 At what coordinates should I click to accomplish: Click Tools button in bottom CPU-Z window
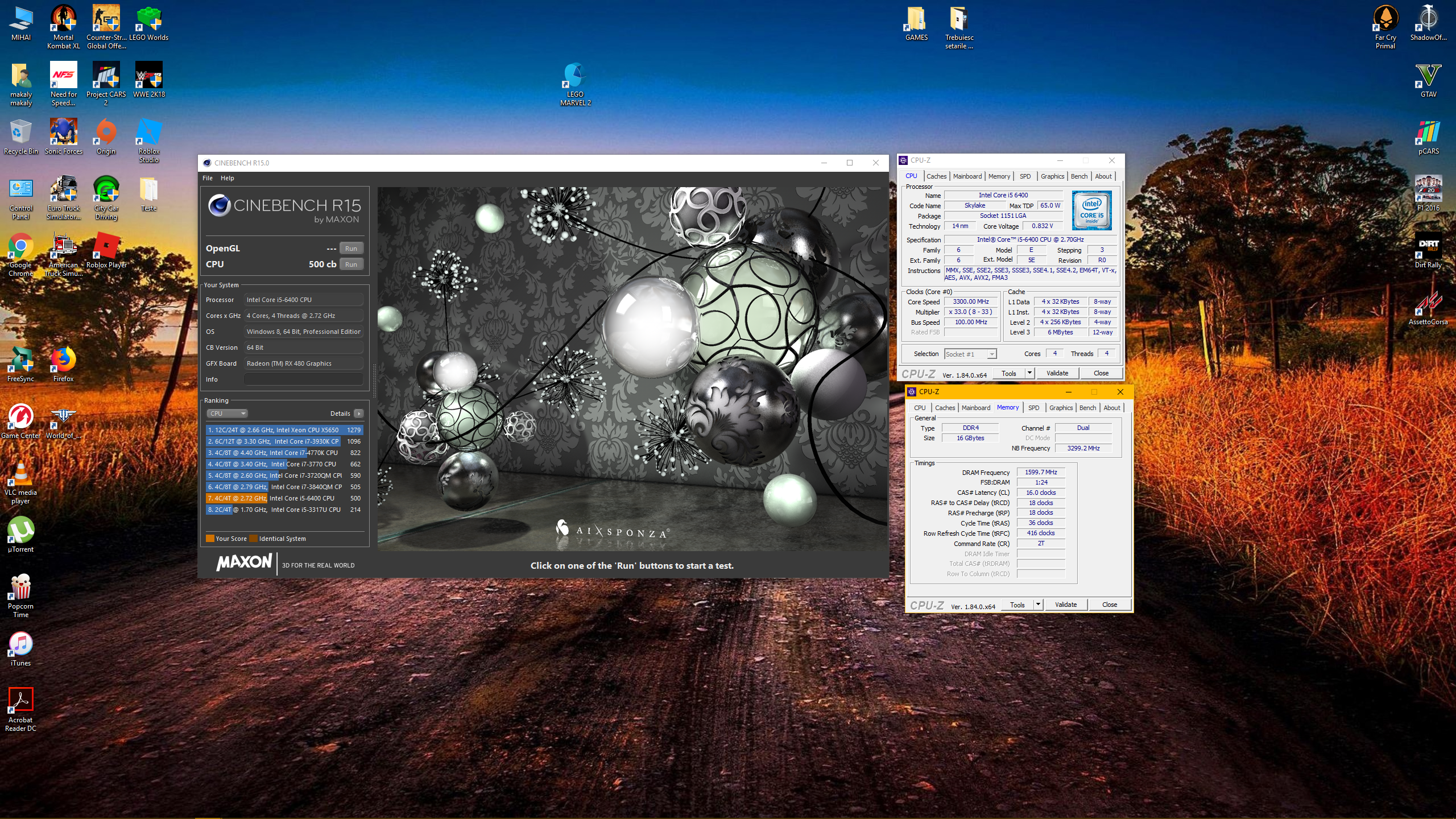(x=1017, y=605)
